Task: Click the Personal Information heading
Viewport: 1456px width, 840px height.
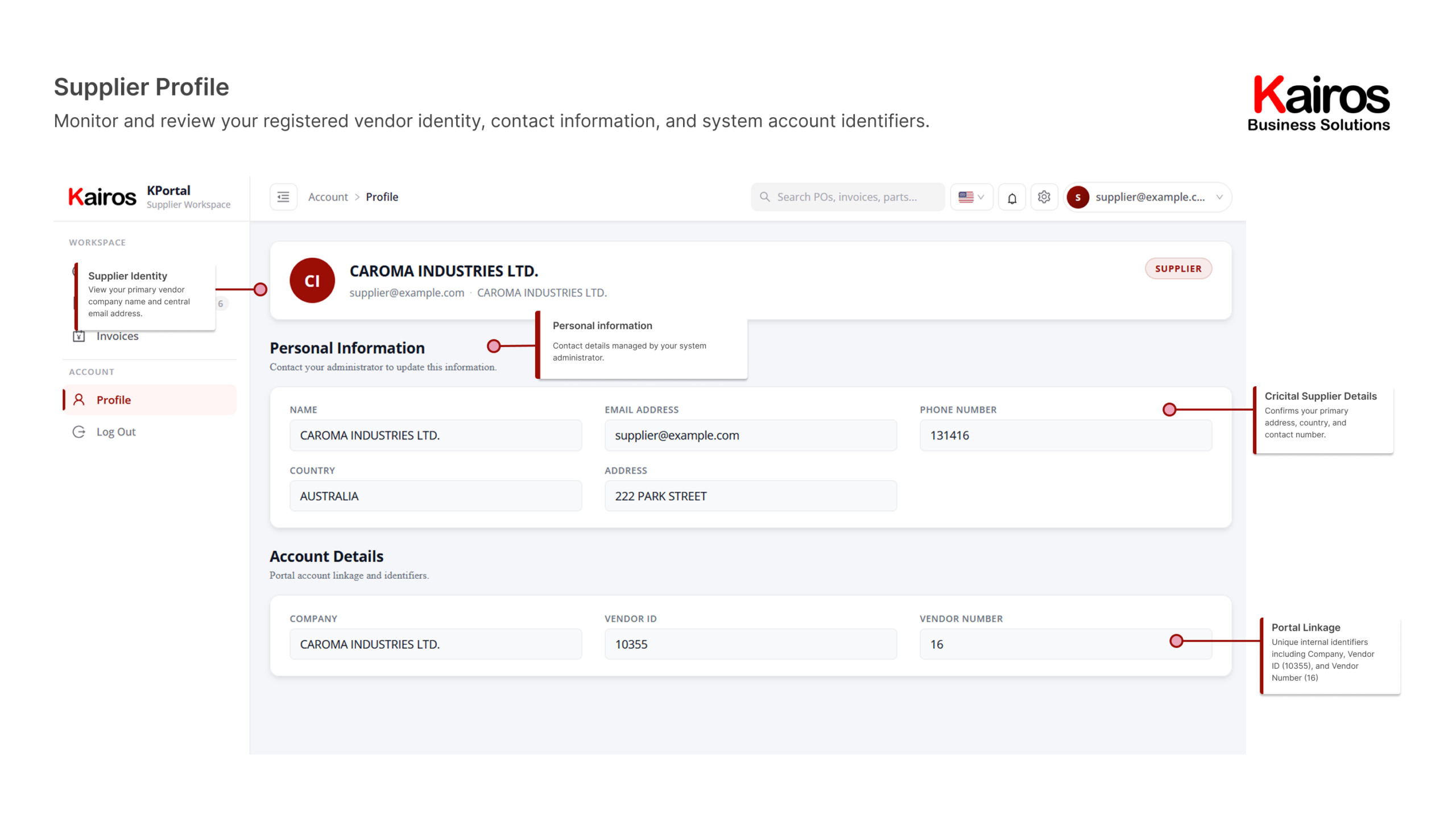Action: (x=347, y=348)
